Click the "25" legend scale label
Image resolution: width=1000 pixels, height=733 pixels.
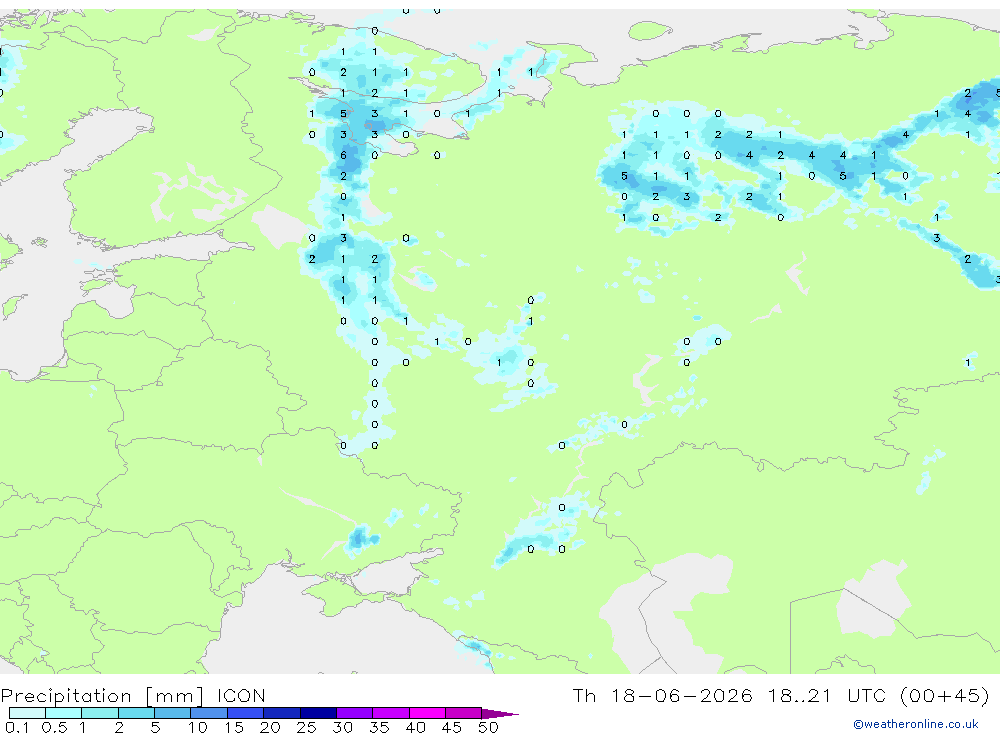(307, 727)
